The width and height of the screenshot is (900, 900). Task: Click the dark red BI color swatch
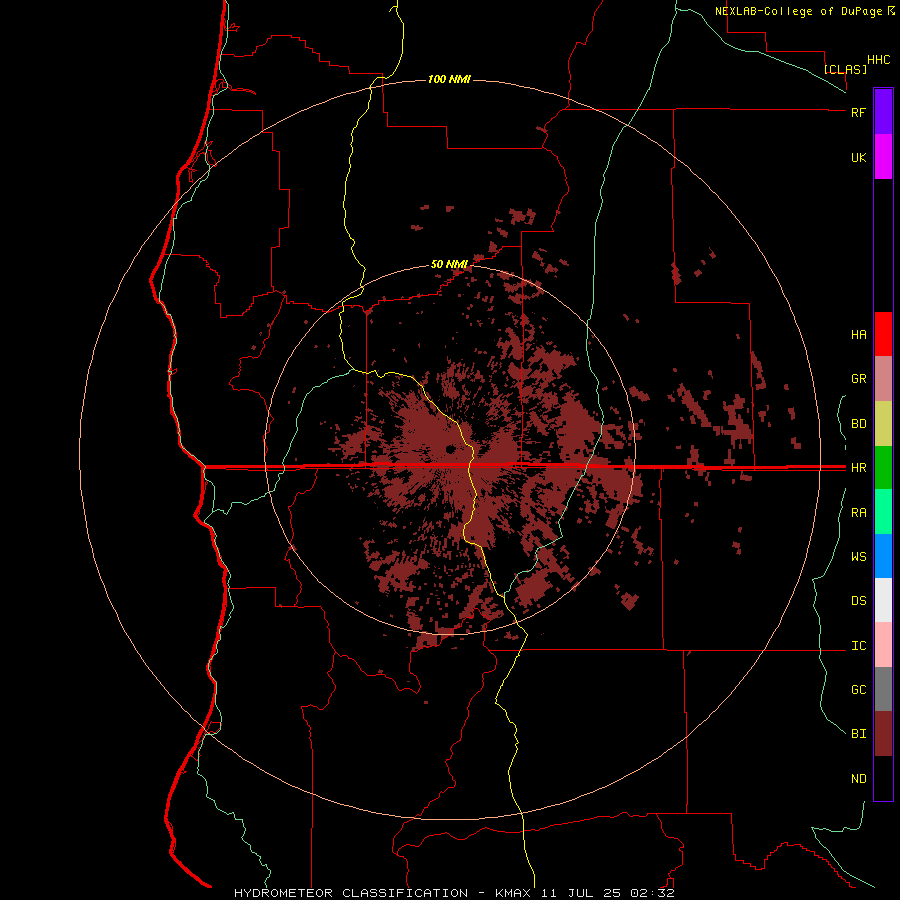pos(883,734)
